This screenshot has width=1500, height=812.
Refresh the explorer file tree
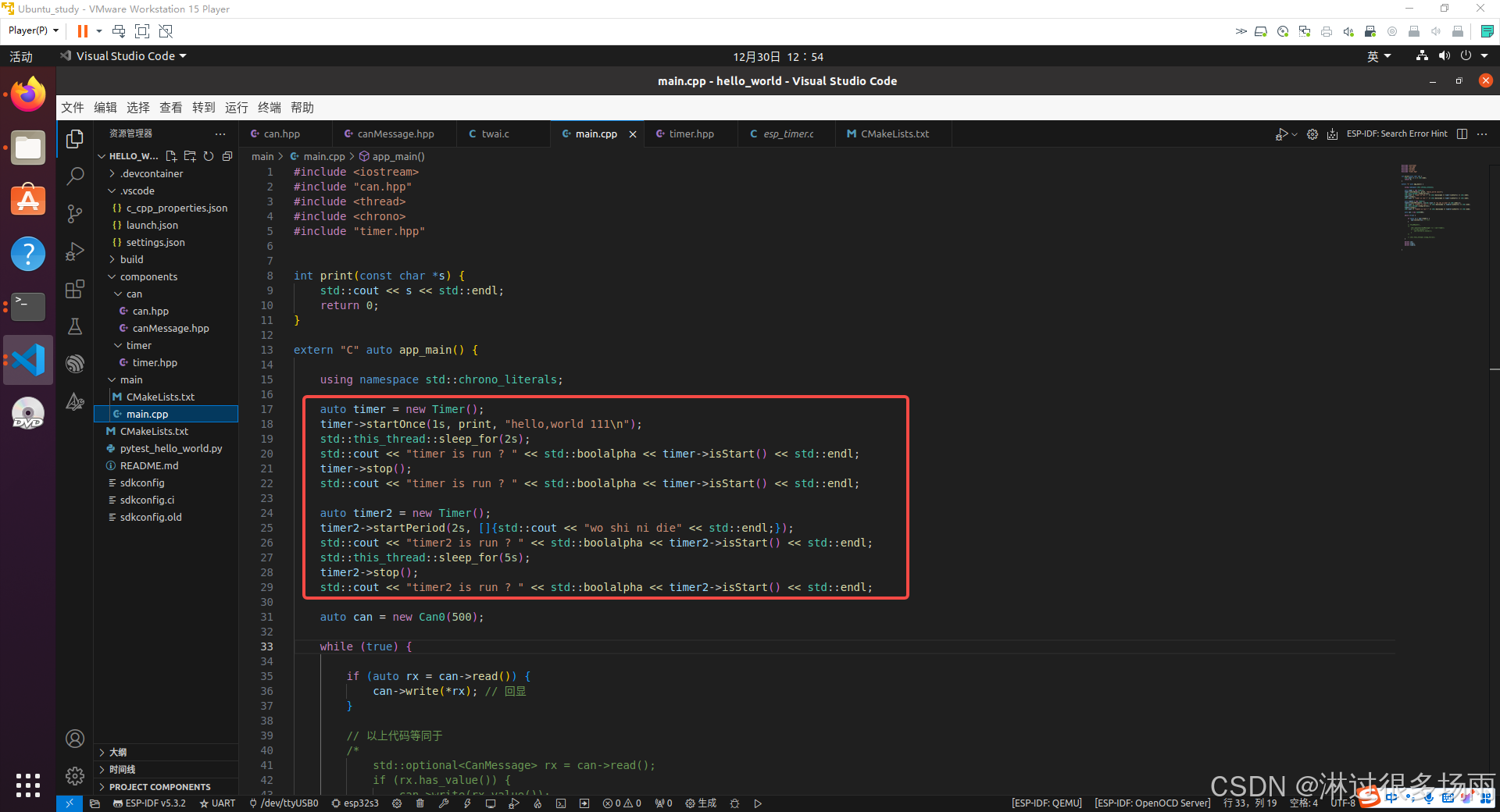[x=209, y=156]
